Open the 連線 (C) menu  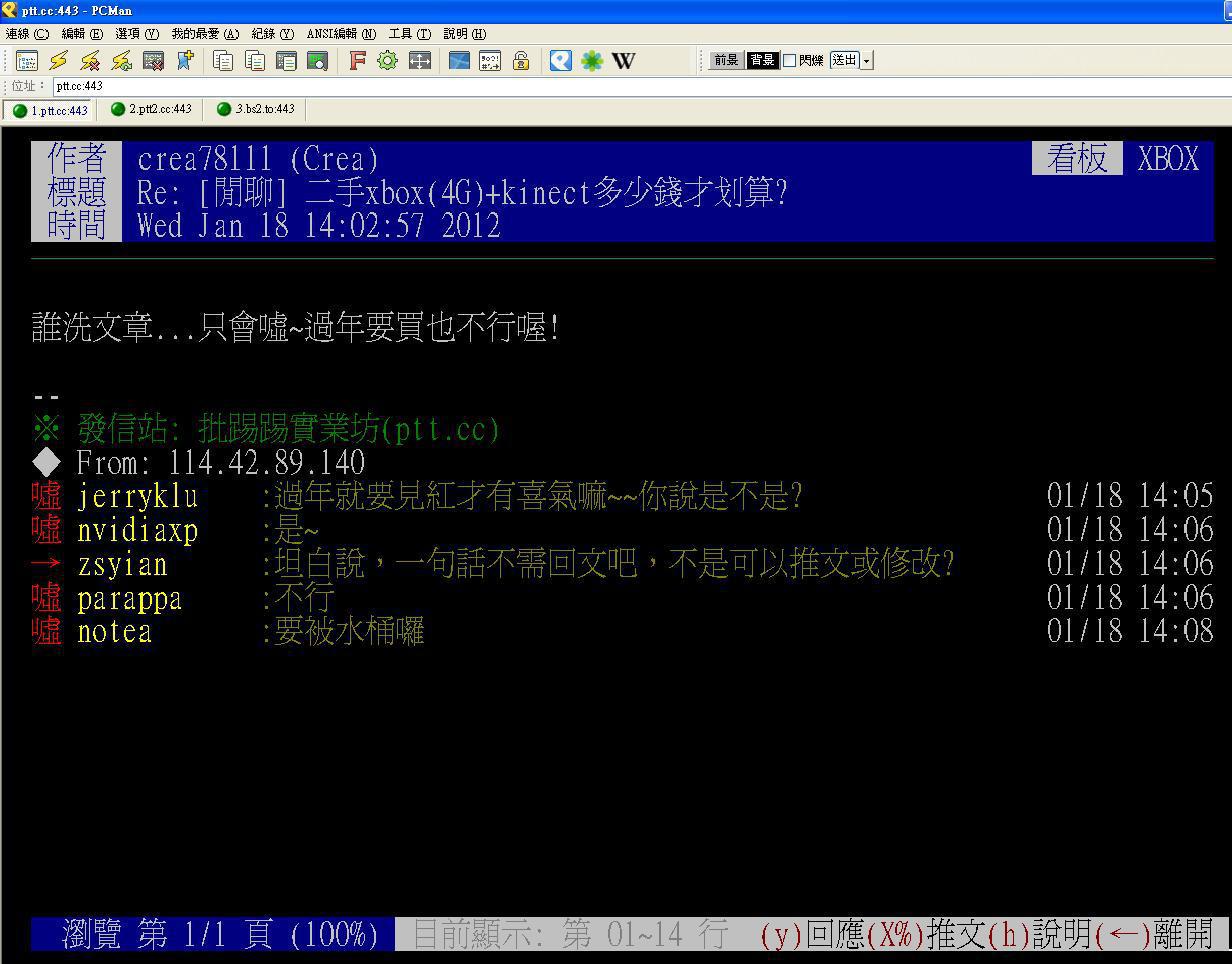click(x=27, y=34)
